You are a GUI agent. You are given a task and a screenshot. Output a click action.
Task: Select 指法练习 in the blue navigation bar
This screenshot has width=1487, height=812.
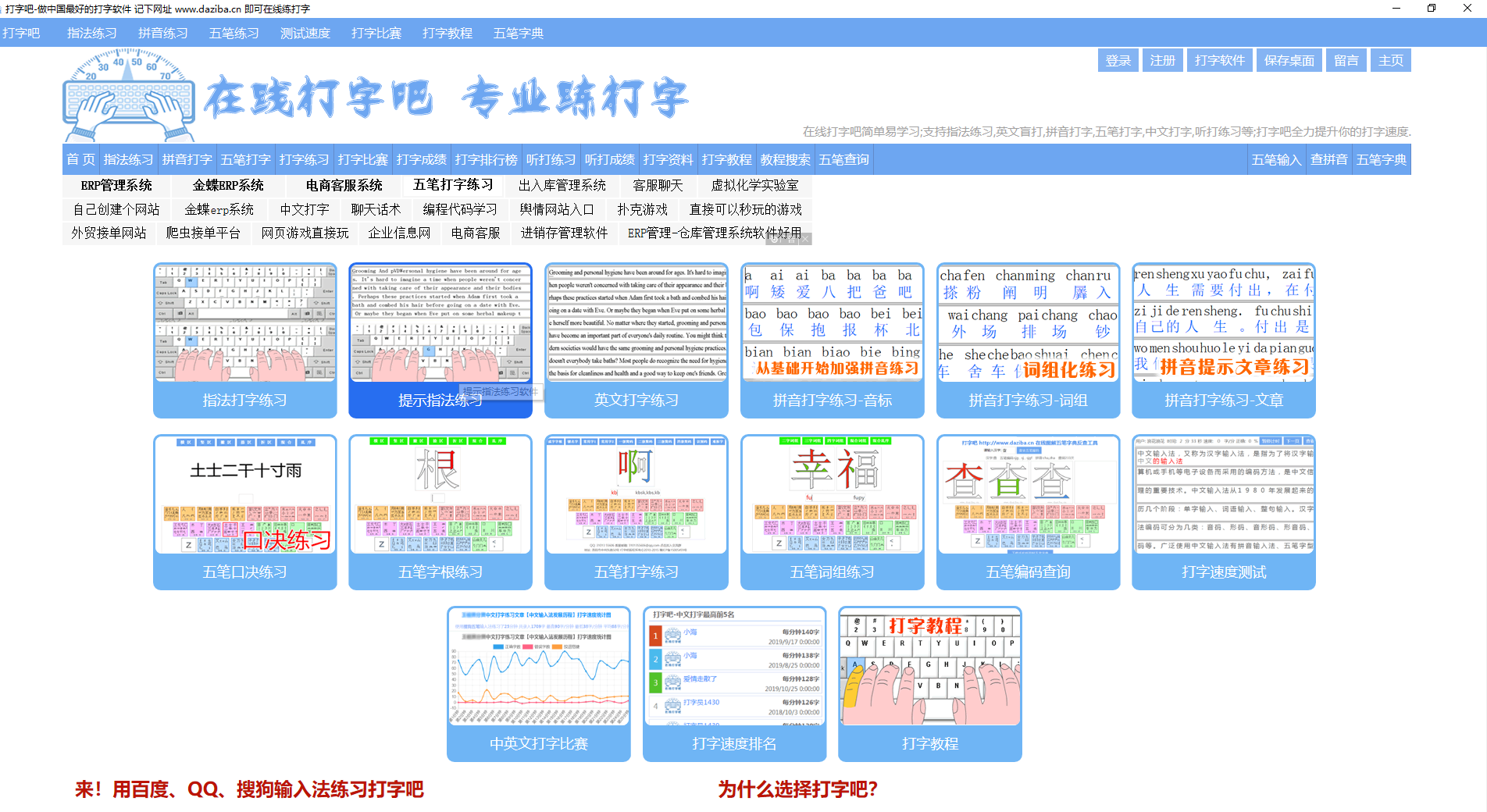[128, 159]
